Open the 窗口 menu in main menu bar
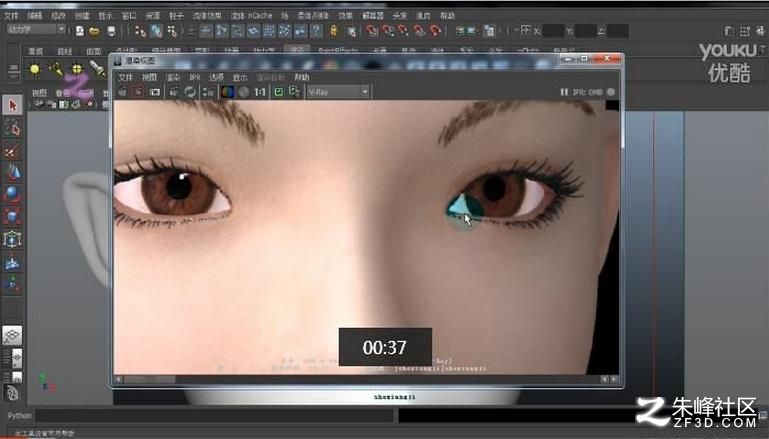 tap(128, 16)
